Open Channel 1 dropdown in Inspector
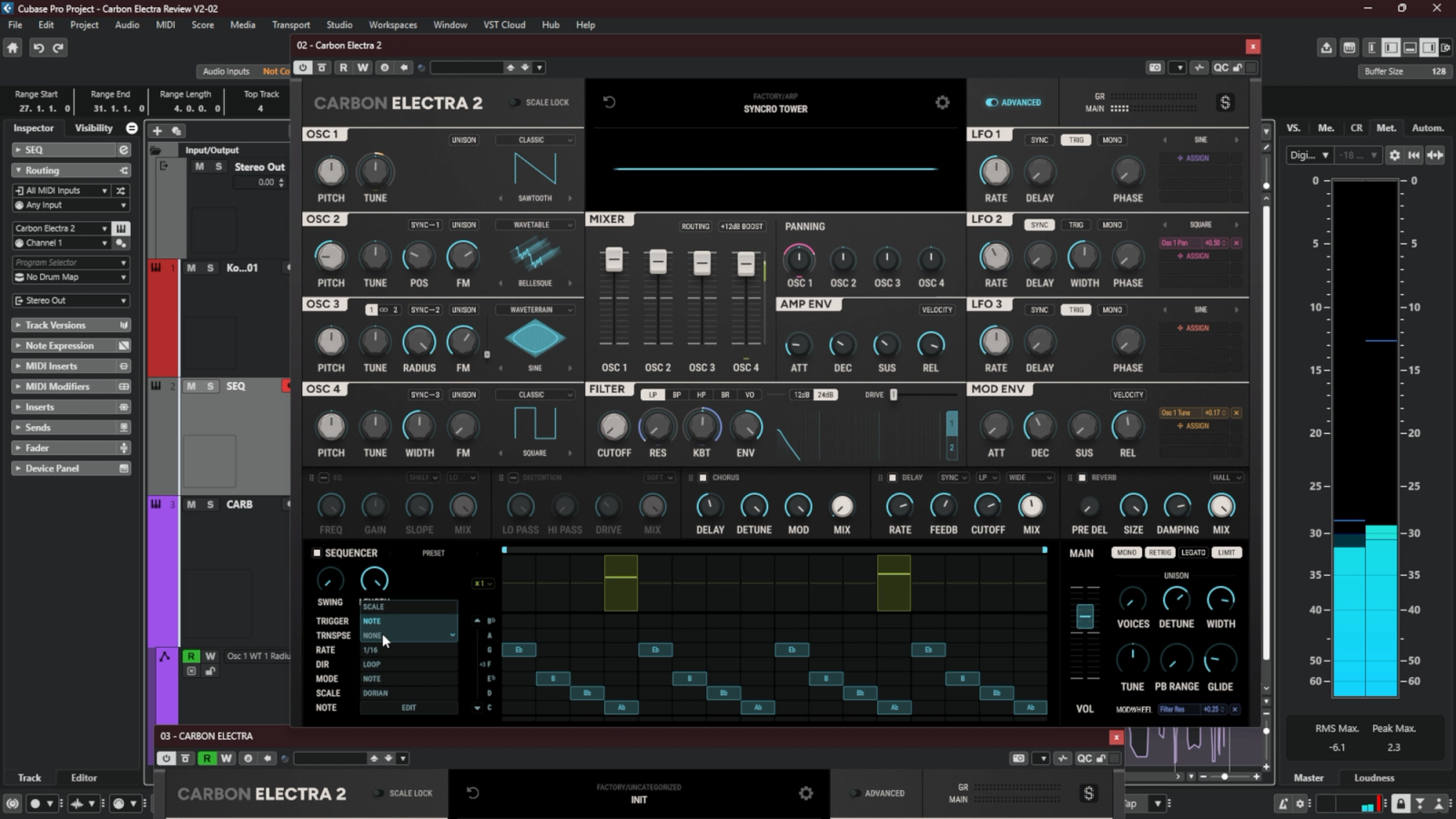Viewport: 1456px width, 819px height. [62, 243]
